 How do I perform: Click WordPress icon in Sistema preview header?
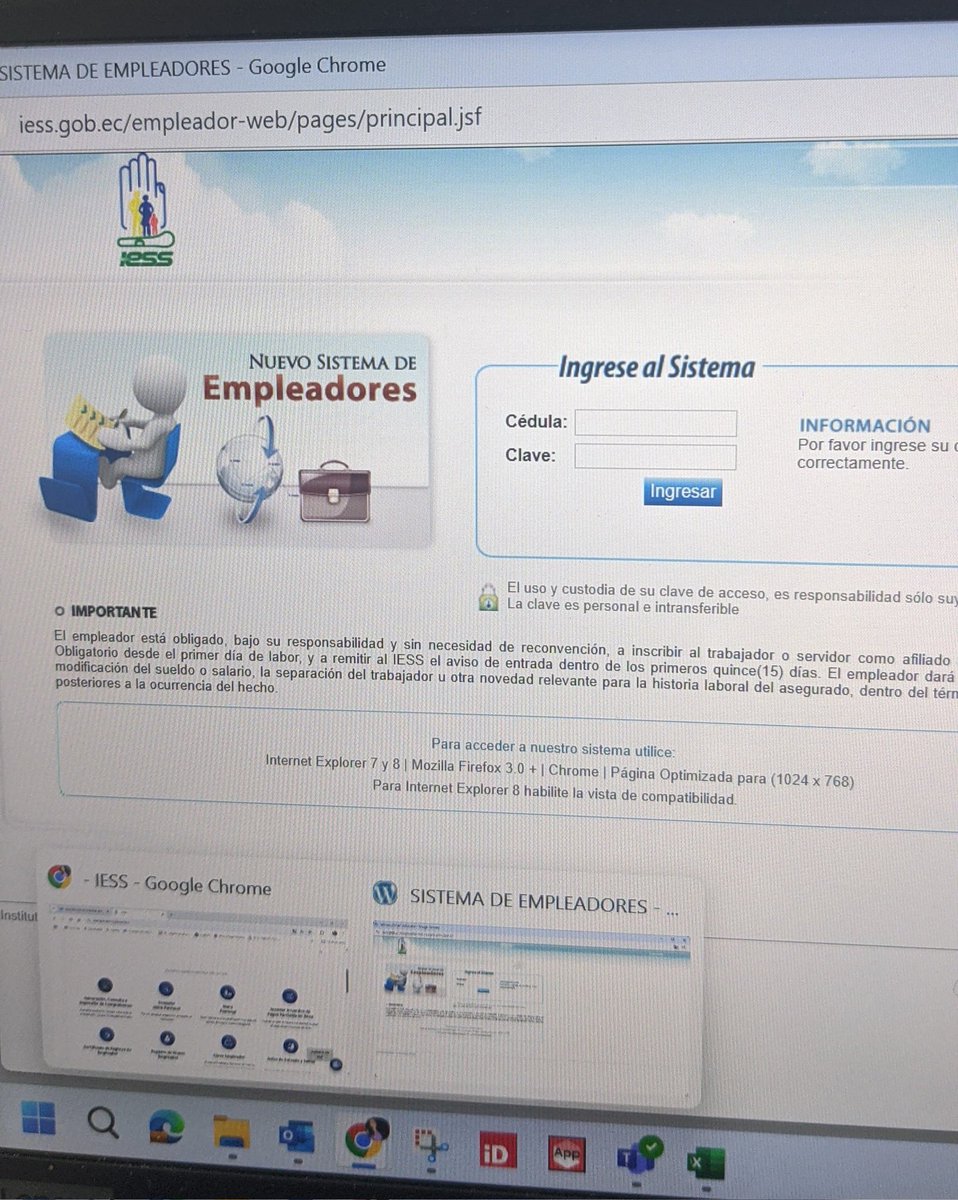pos(384,893)
